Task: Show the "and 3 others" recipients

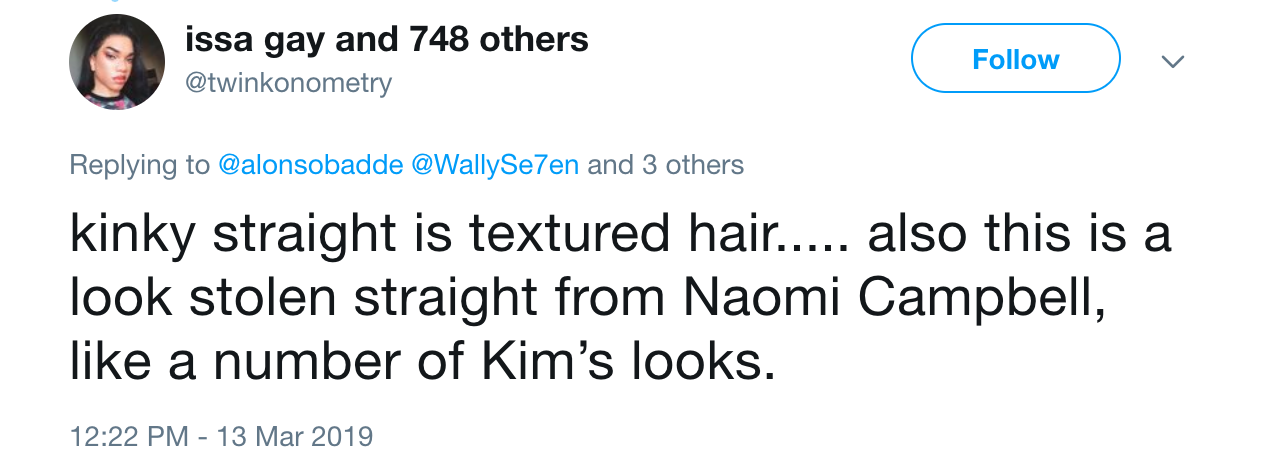Action: click(x=665, y=165)
